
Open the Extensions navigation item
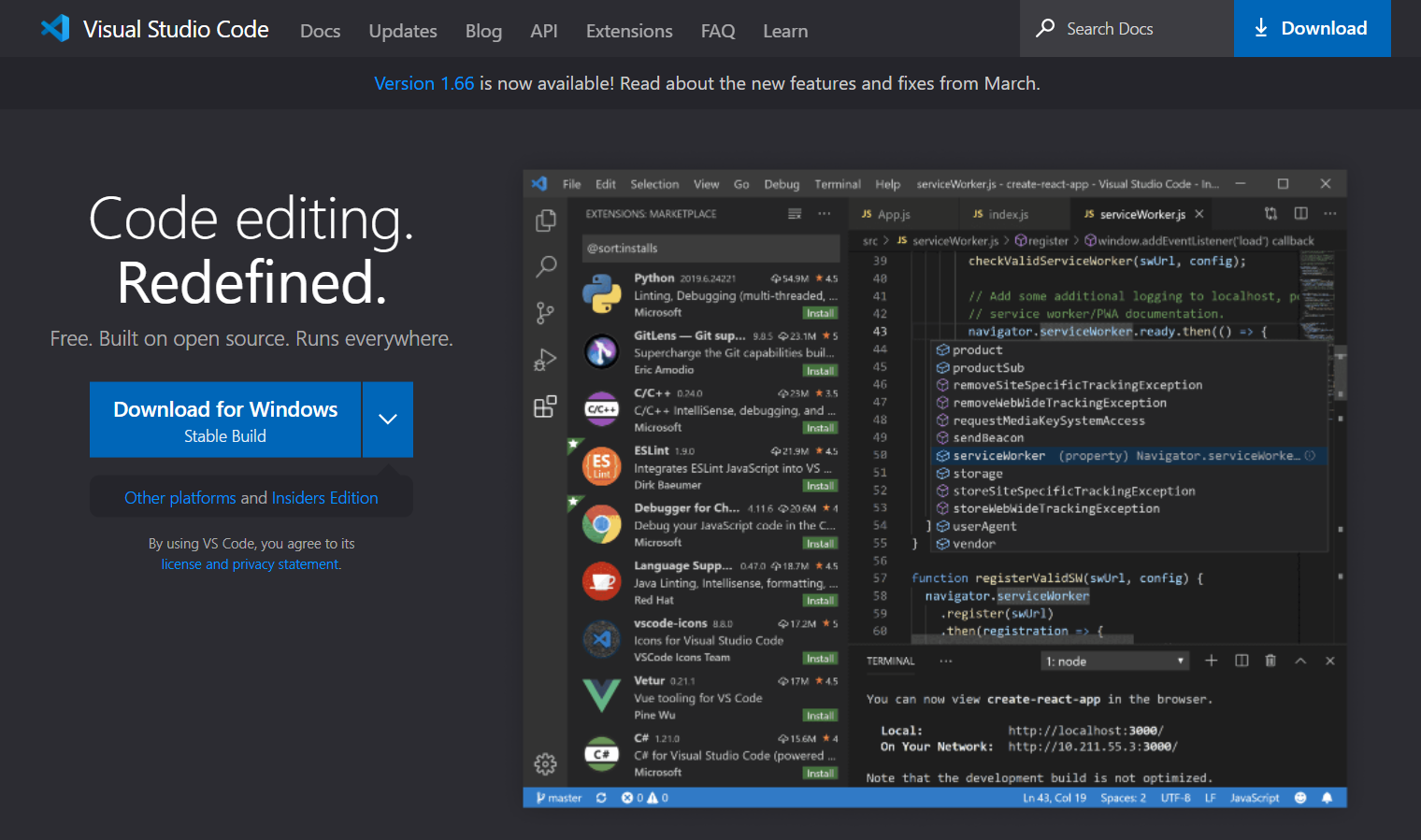[629, 31]
